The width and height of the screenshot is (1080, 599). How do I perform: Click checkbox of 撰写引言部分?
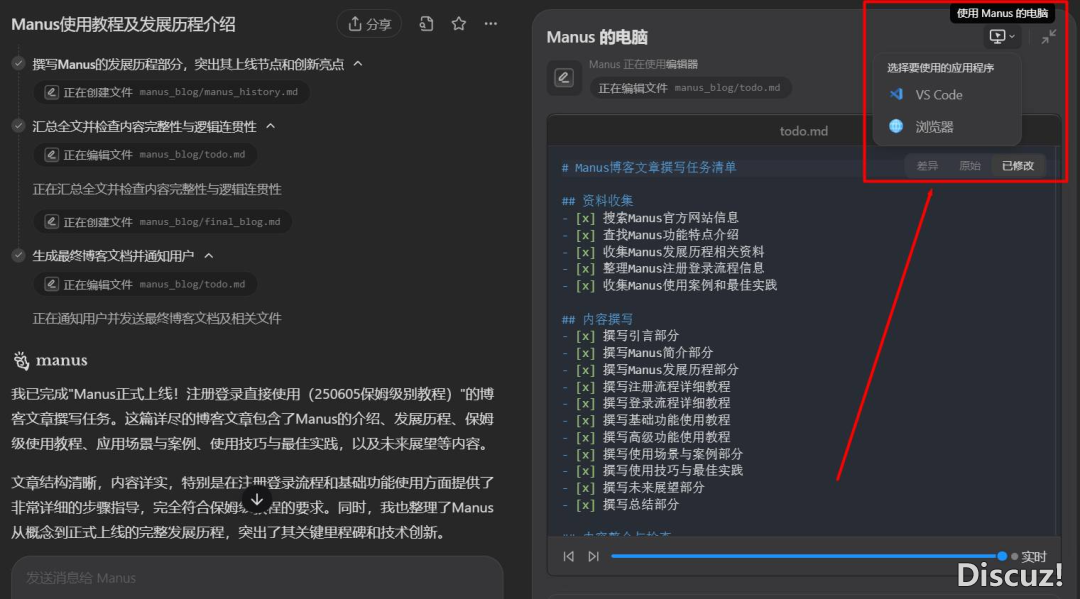coord(585,336)
